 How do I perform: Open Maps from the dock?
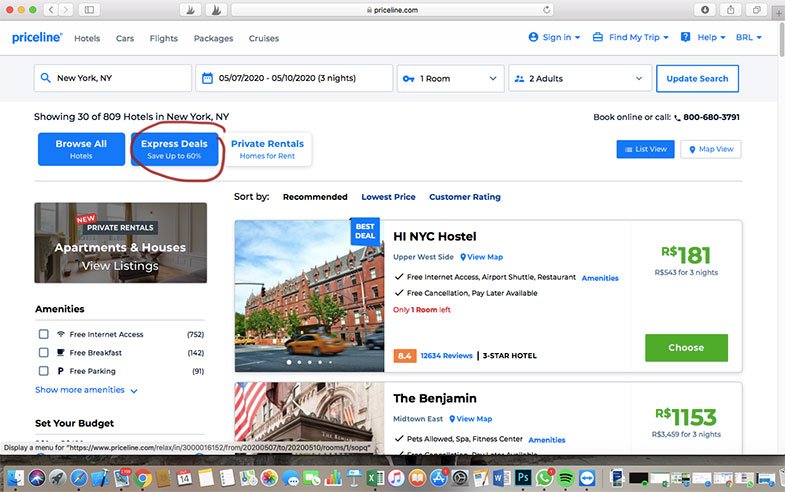coord(248,478)
